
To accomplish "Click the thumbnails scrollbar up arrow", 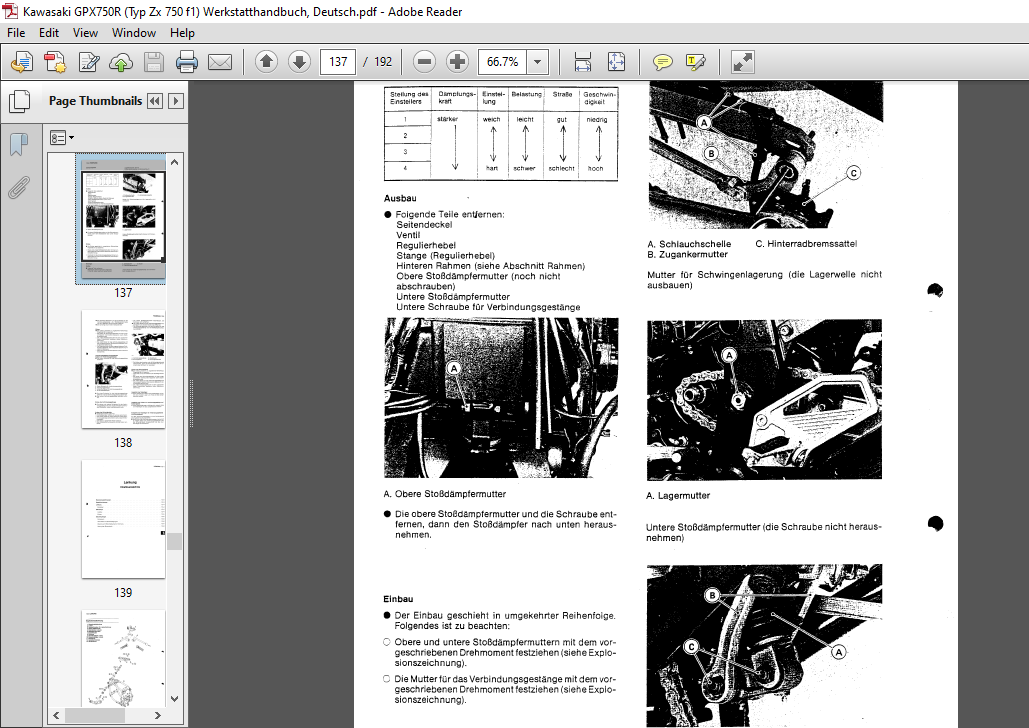I will pos(175,161).
